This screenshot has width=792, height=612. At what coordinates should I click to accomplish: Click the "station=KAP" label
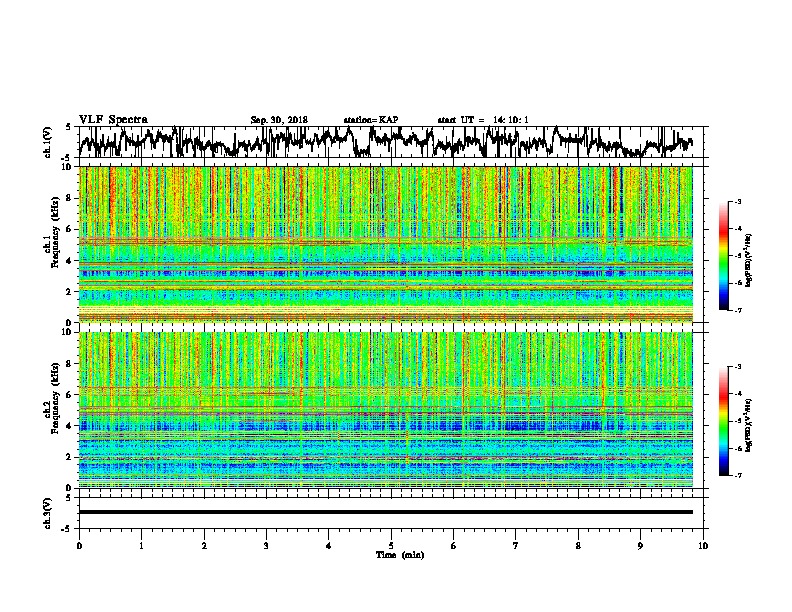click(371, 120)
